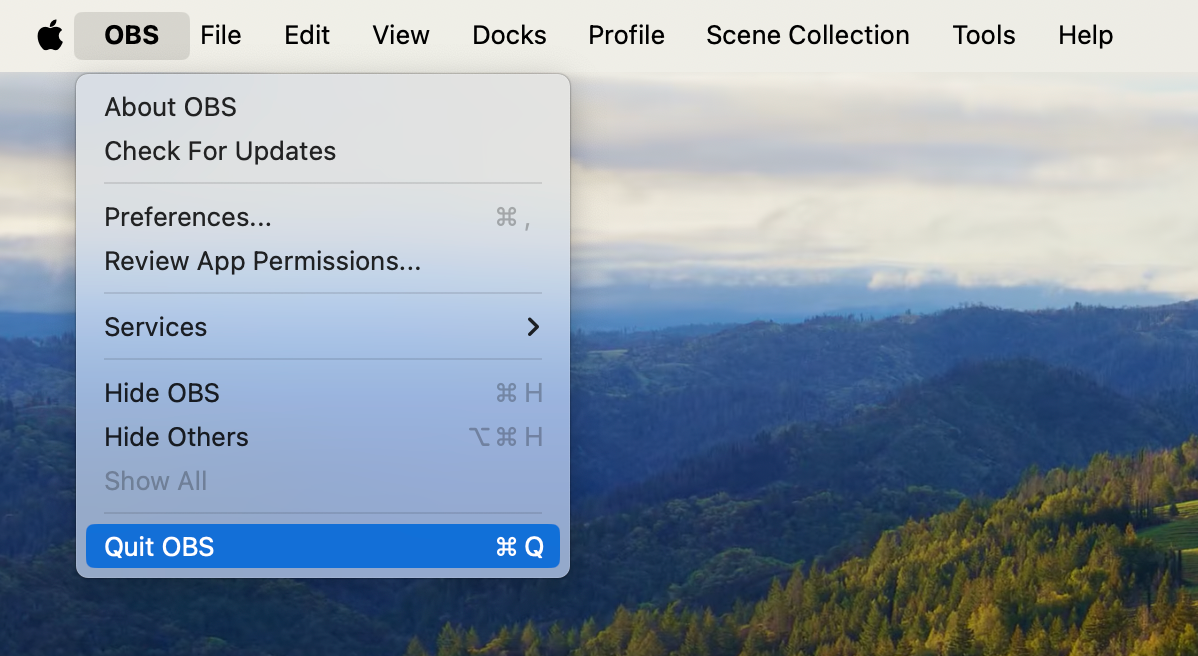Select Check For Updates
This screenshot has height=656, width=1198.
click(220, 151)
